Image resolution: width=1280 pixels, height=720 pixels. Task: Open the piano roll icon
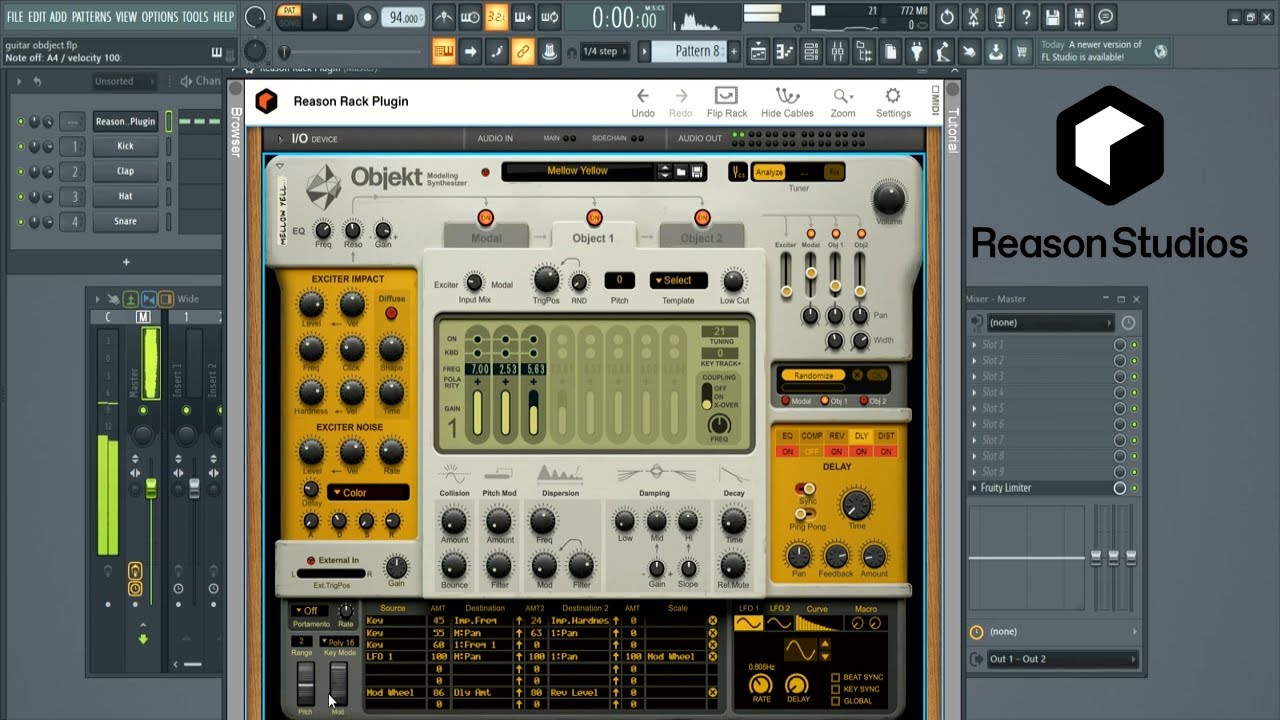[x=785, y=51]
